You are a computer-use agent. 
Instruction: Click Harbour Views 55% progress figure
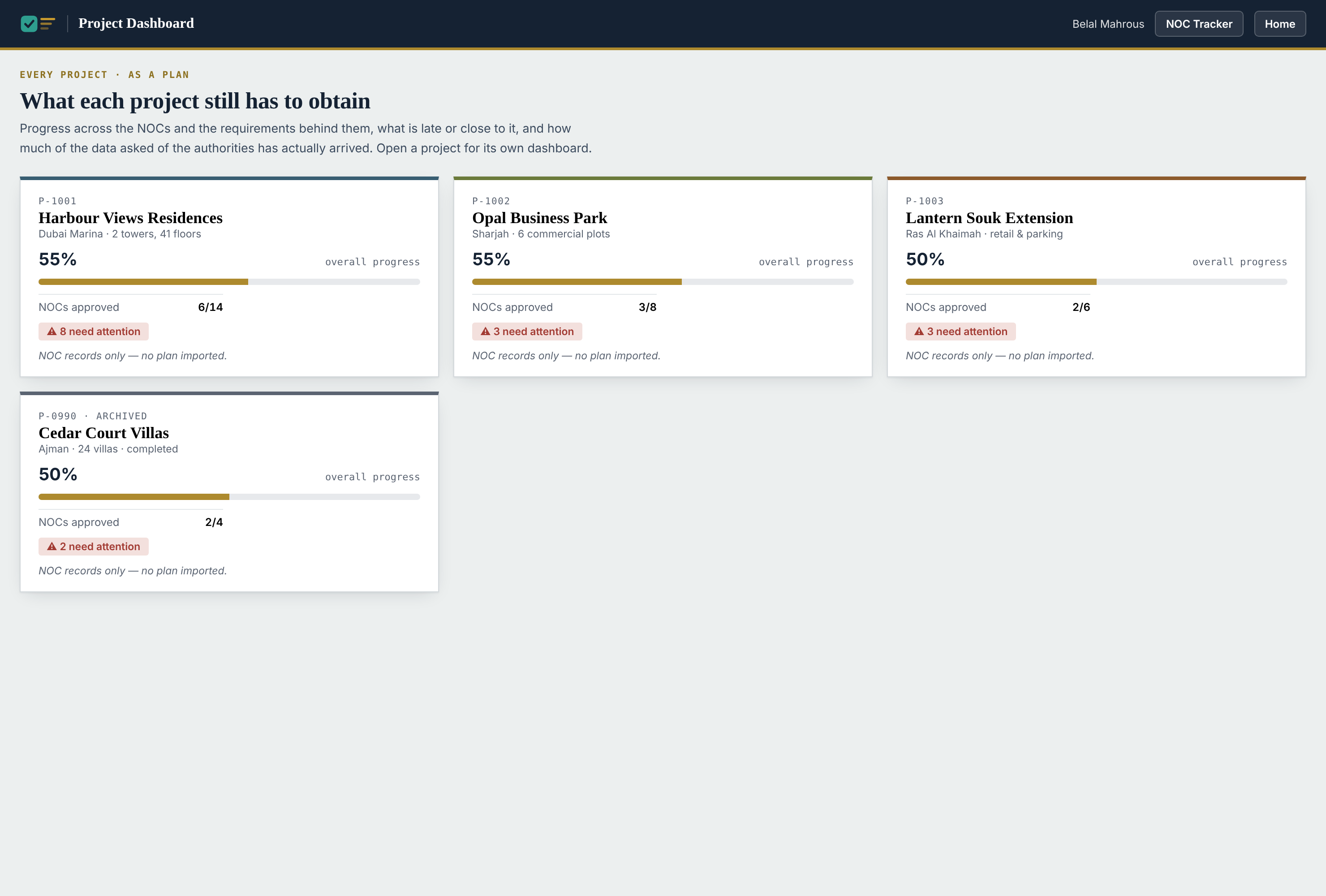click(58, 260)
